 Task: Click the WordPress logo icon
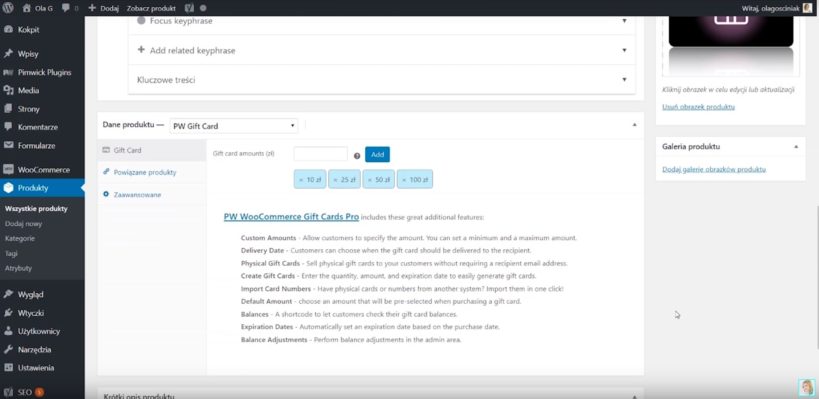(8, 8)
